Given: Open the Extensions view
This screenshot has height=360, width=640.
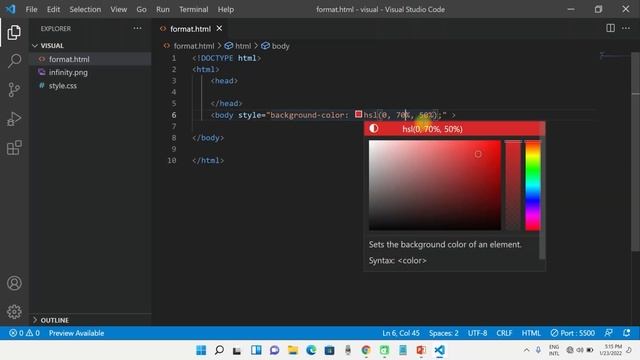Looking at the screenshot, I should click(x=14, y=148).
